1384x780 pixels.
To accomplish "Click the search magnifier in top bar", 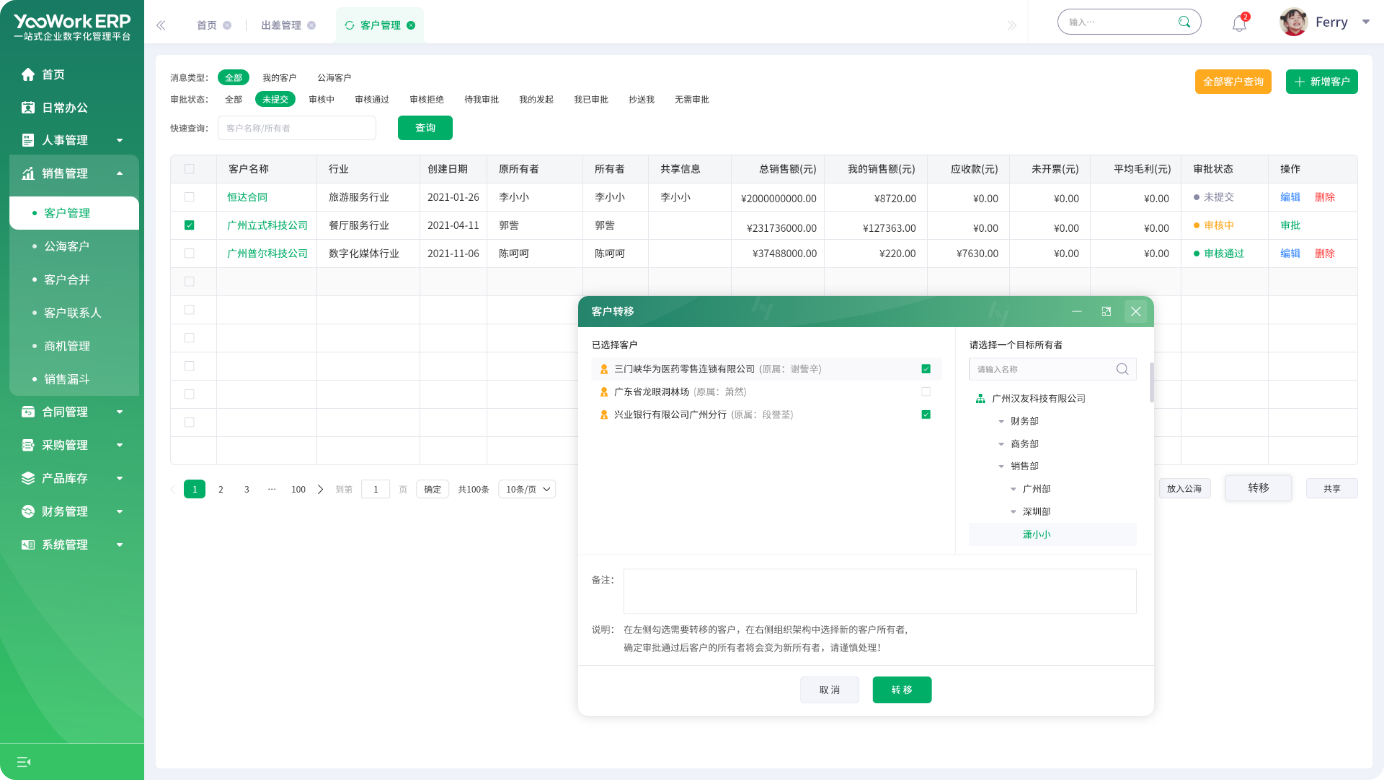I will coord(1184,22).
